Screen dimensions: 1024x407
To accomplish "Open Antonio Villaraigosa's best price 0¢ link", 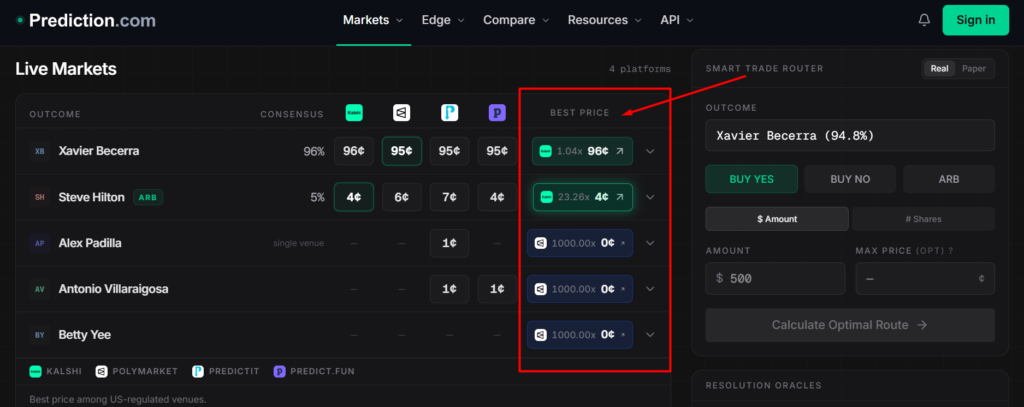I will coord(580,289).
